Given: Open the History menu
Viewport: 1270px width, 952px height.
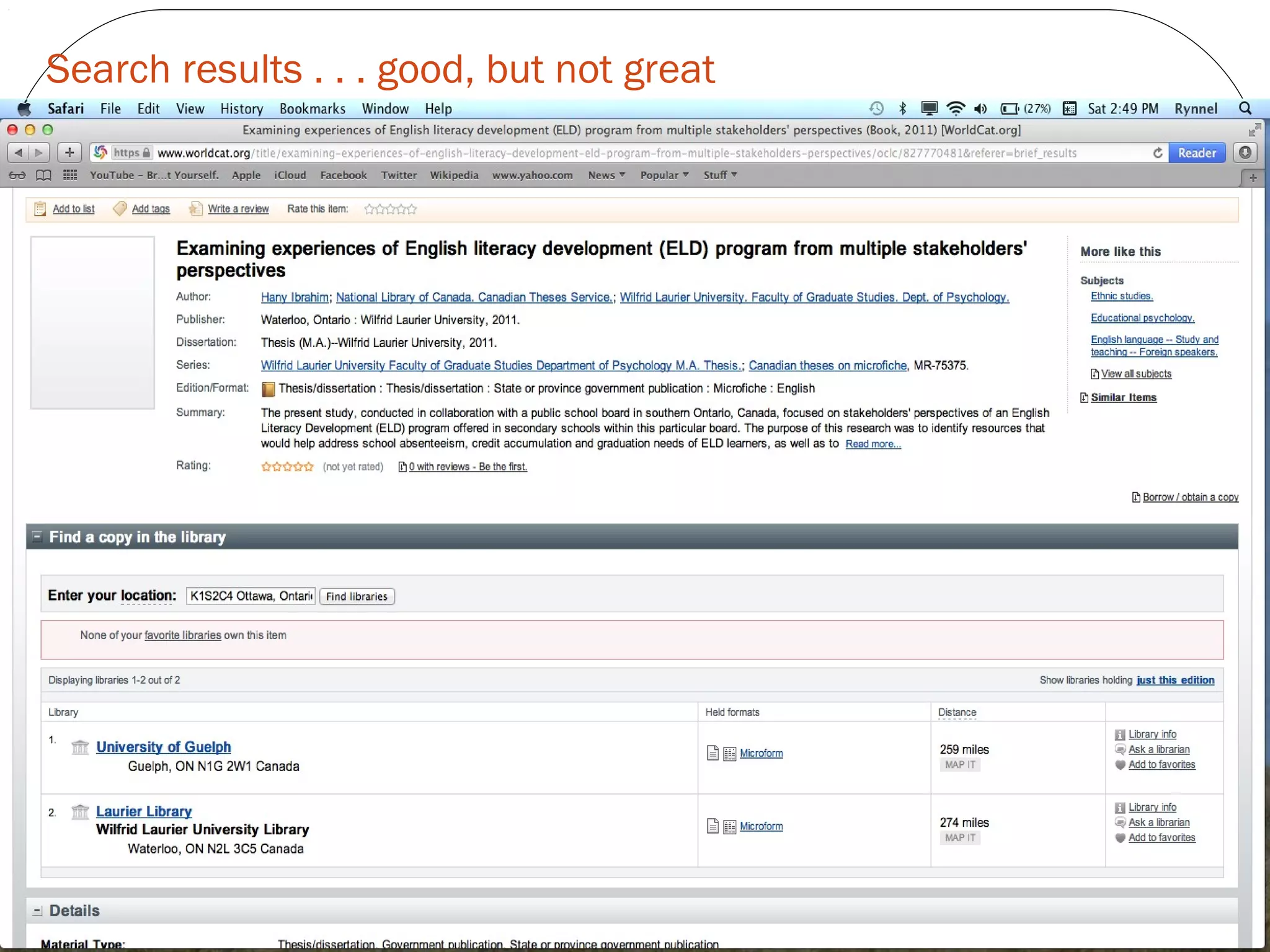Looking at the screenshot, I should (242, 108).
